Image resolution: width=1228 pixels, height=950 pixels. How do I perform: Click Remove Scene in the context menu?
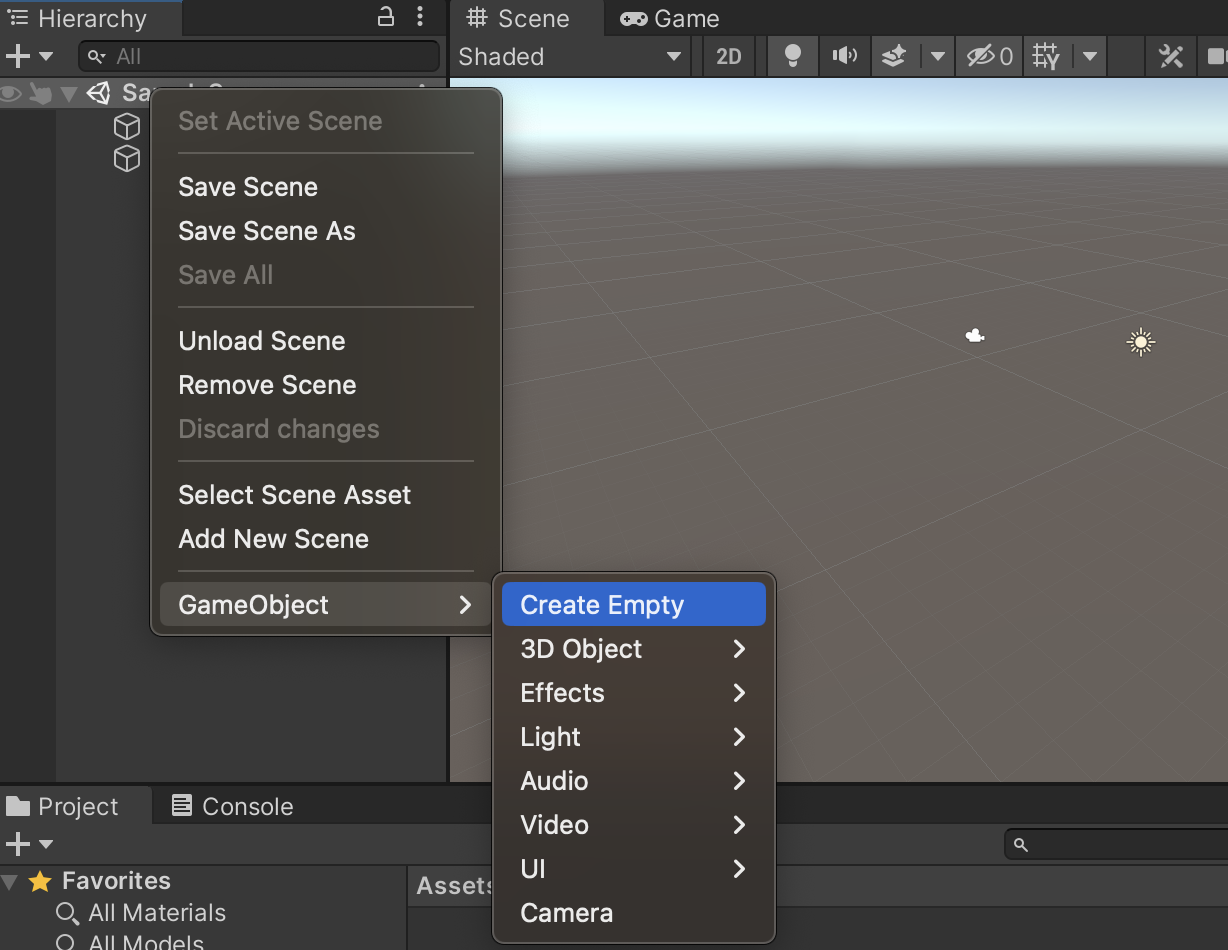pyautogui.click(x=267, y=385)
